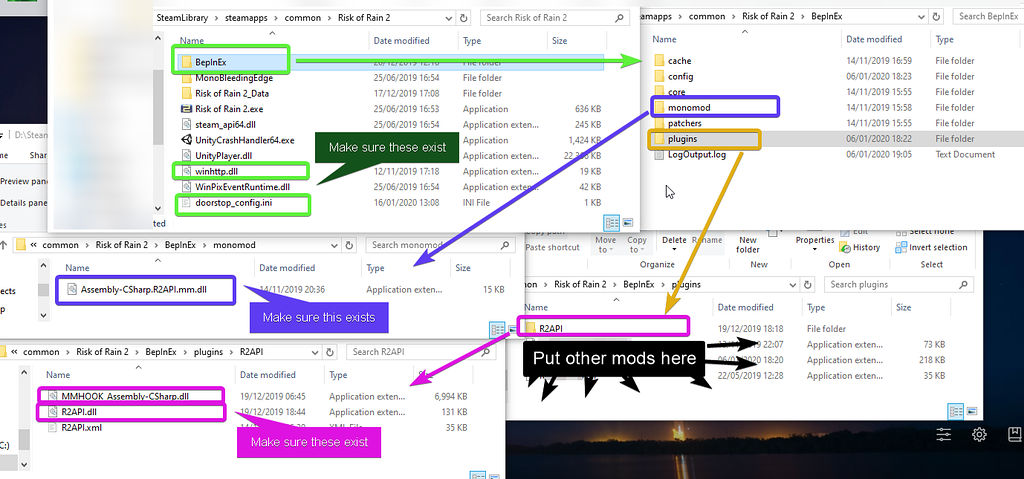
Task: Go to SteamLibrary in the breadcrumb
Action: click(180, 18)
